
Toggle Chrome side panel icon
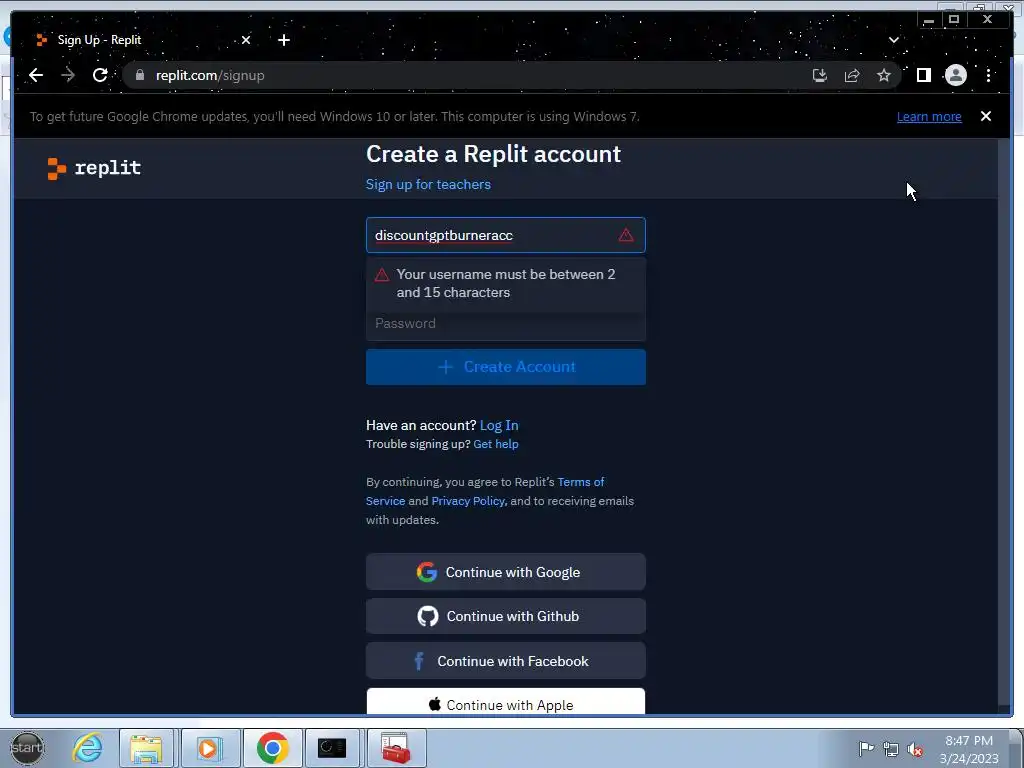pos(923,76)
